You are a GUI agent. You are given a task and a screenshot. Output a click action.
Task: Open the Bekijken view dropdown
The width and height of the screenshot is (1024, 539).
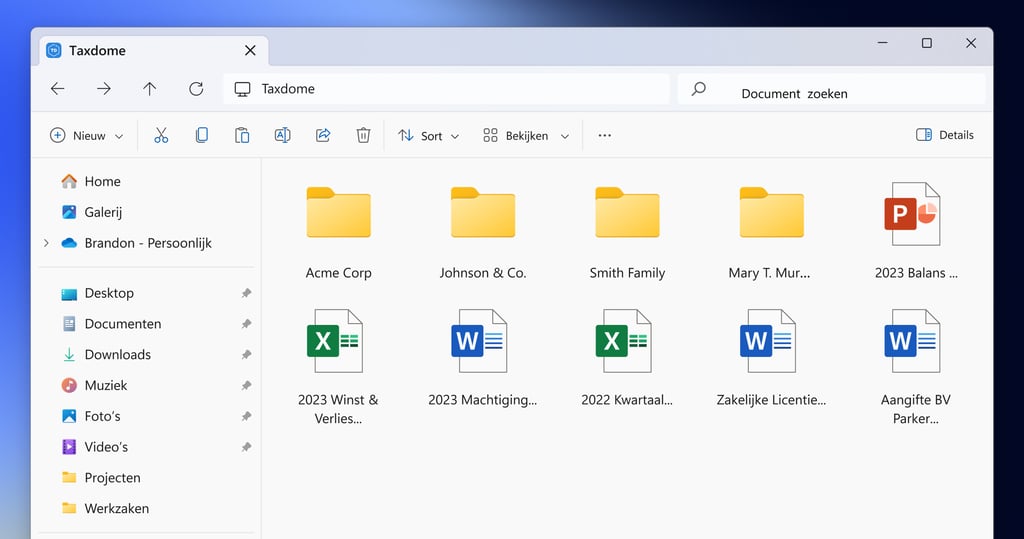coord(526,136)
